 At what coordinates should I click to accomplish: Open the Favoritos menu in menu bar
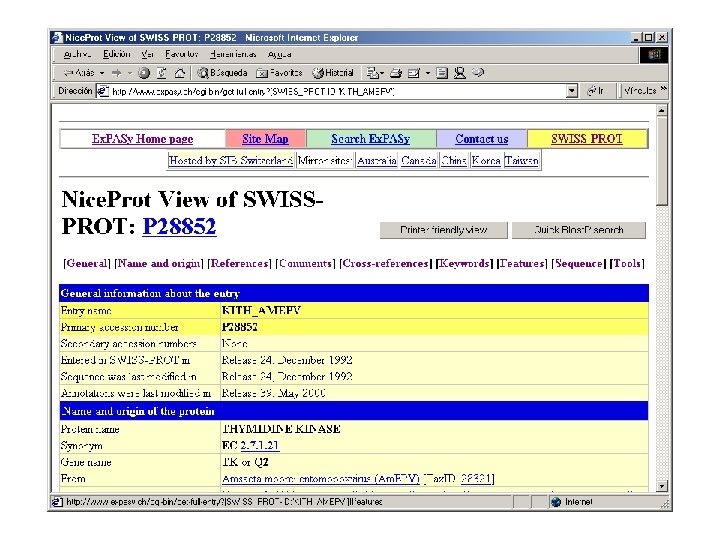pos(182,54)
